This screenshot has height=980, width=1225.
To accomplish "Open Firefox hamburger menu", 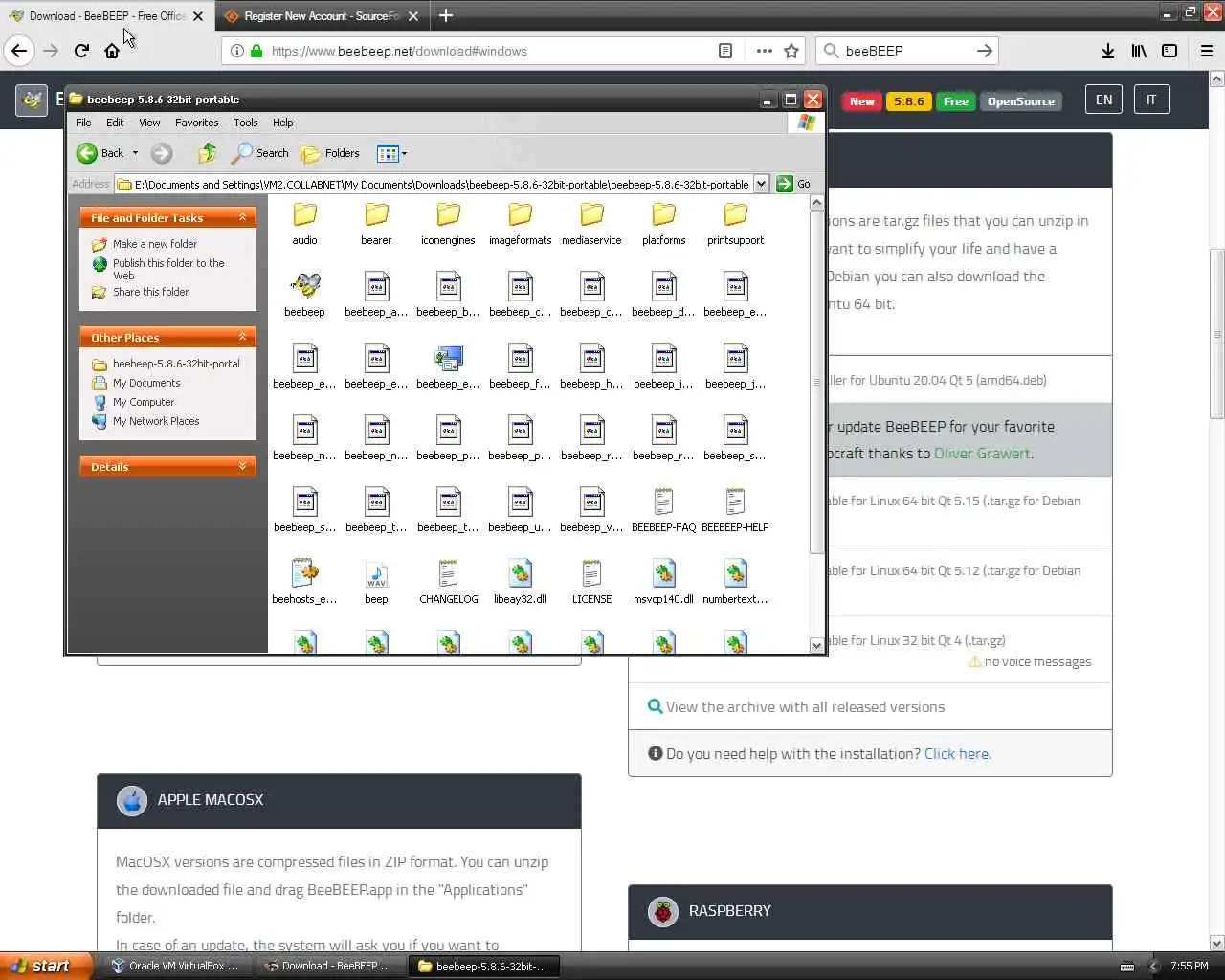I will coord(1206,51).
